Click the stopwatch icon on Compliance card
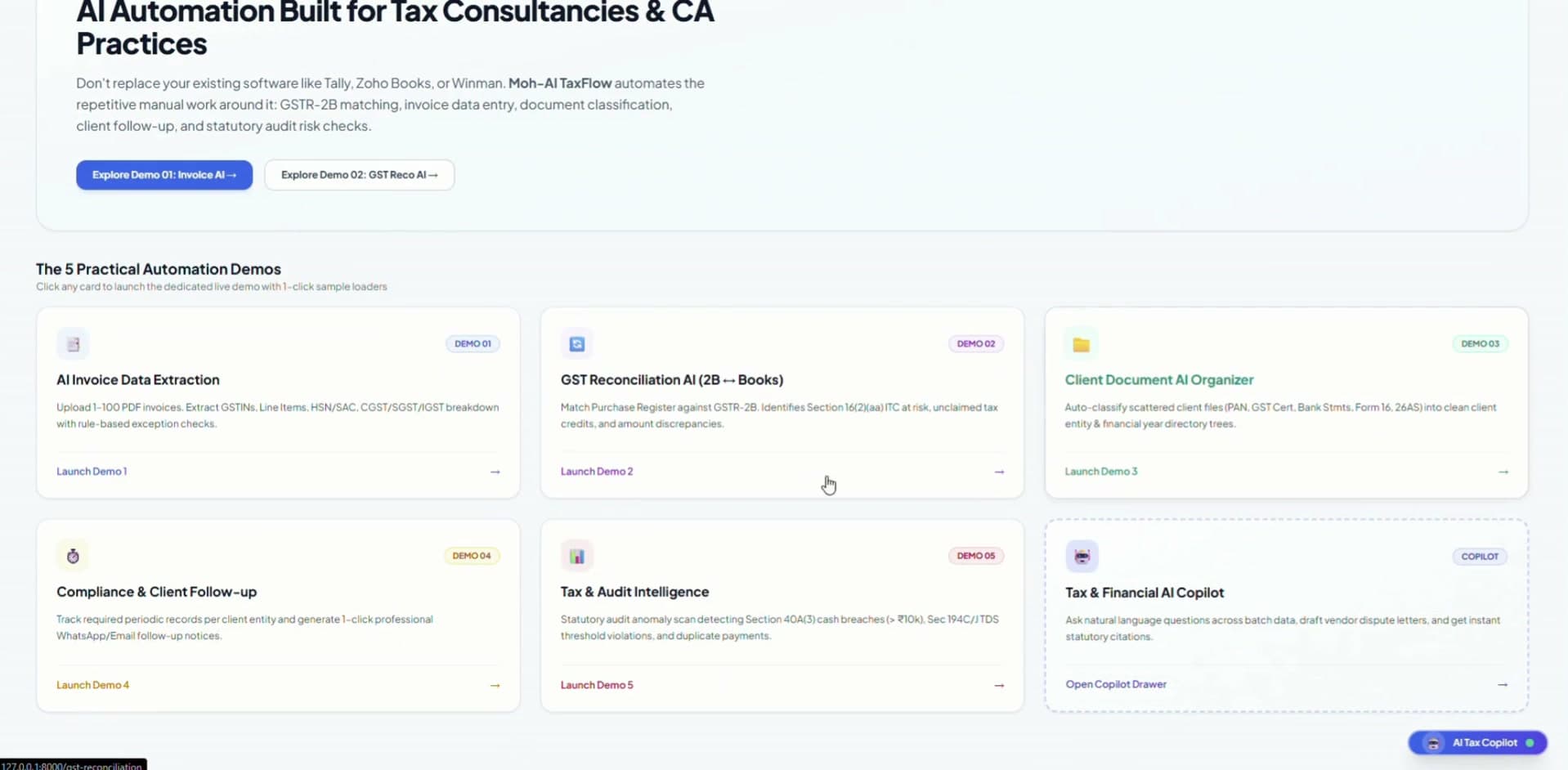Image resolution: width=1568 pixels, height=770 pixels. pyautogui.click(x=73, y=556)
